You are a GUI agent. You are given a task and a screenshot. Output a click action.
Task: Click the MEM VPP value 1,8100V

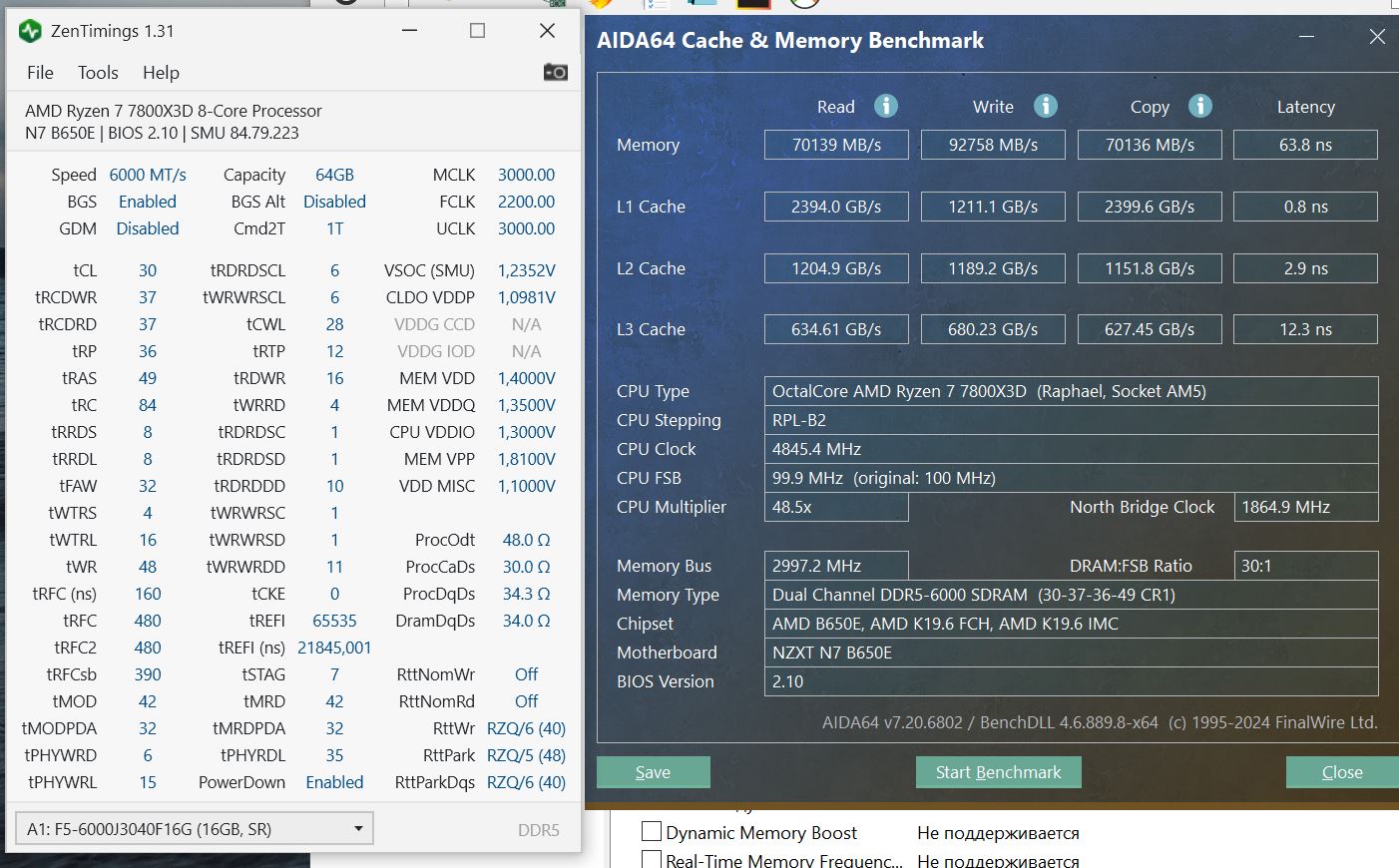526,459
